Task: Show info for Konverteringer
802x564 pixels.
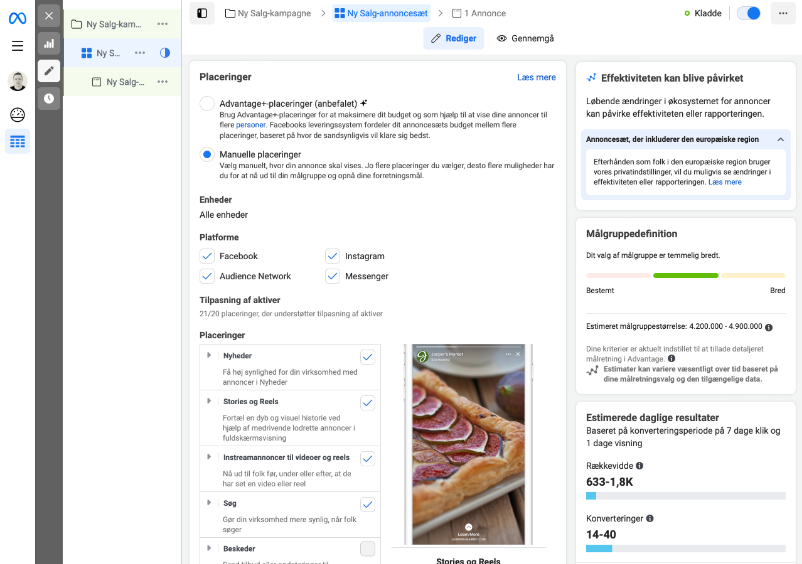Action: [650, 518]
